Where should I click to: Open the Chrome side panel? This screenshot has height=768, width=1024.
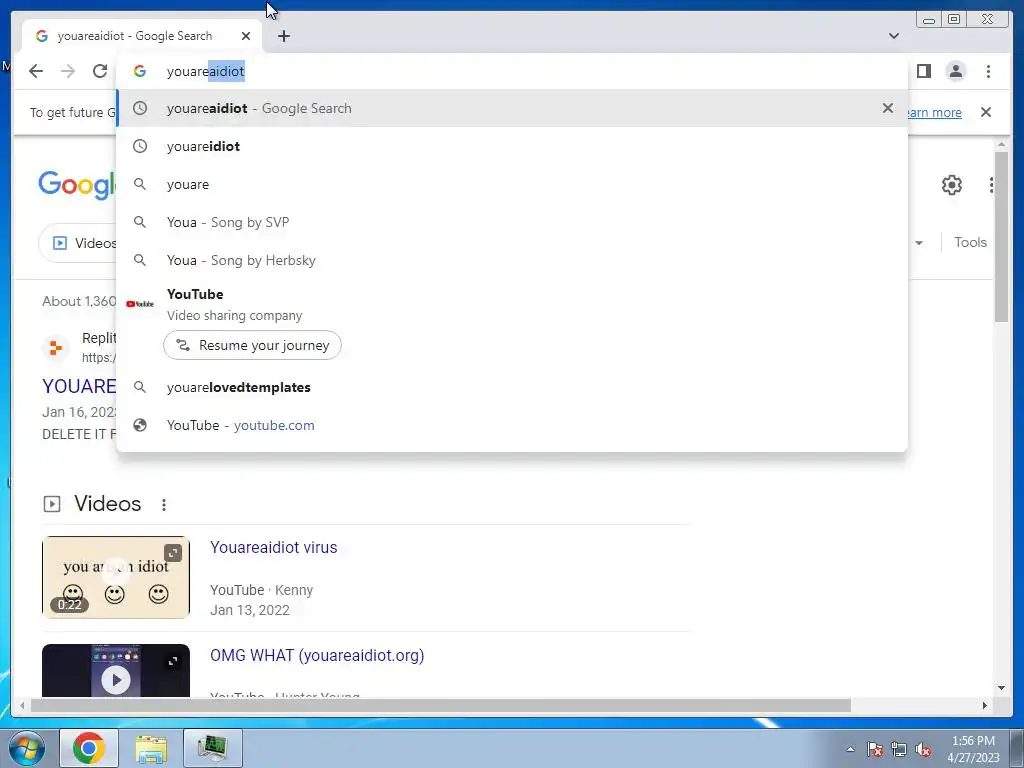pos(923,71)
